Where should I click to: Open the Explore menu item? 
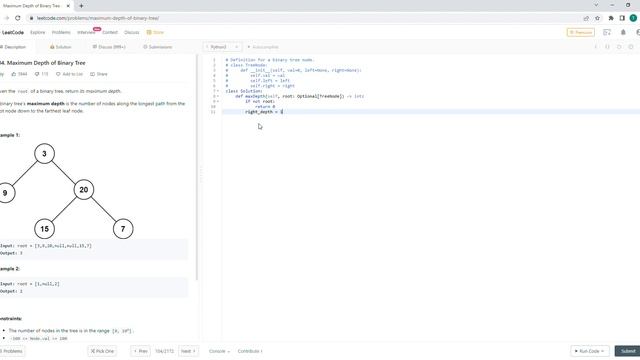[x=38, y=32]
